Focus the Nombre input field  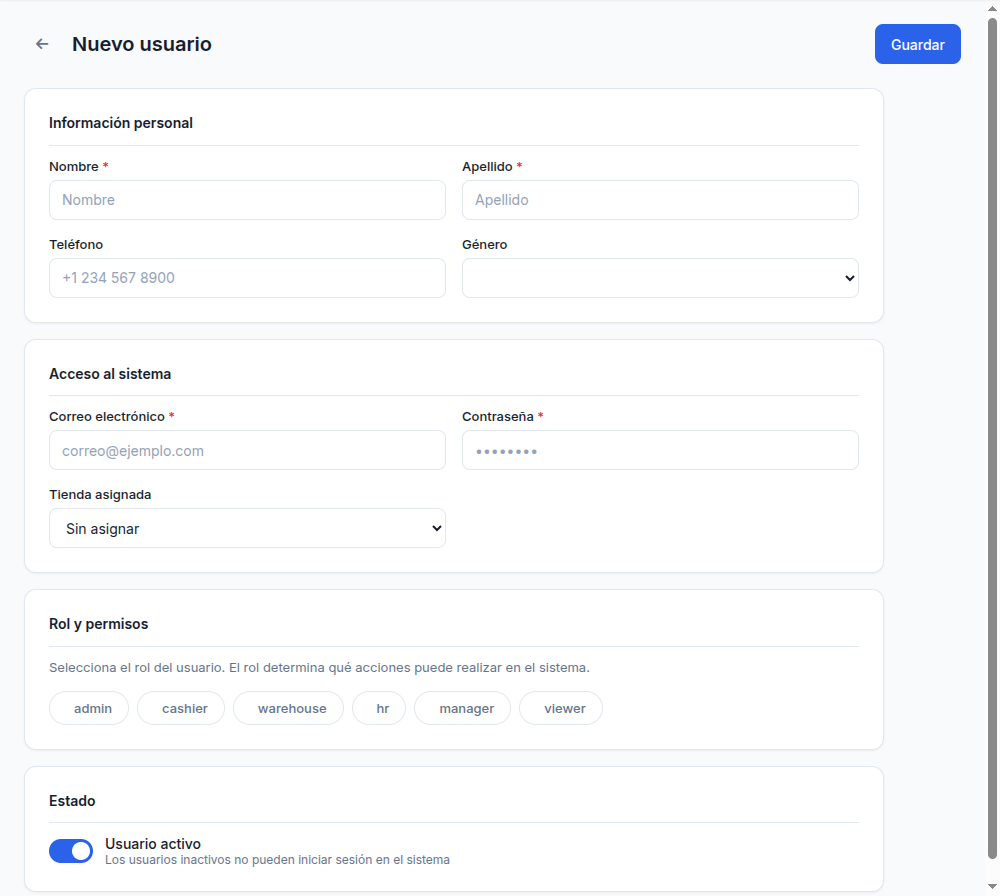click(247, 200)
